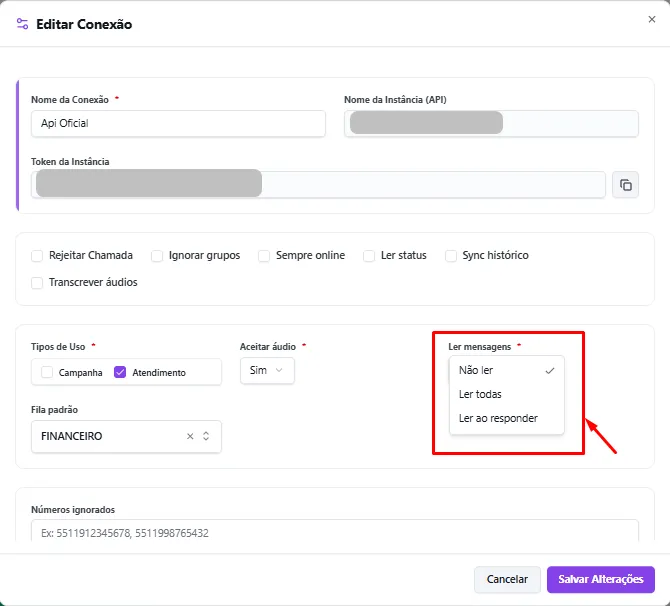
Task: Uncheck the Atendimento usage type
Action: pos(120,372)
